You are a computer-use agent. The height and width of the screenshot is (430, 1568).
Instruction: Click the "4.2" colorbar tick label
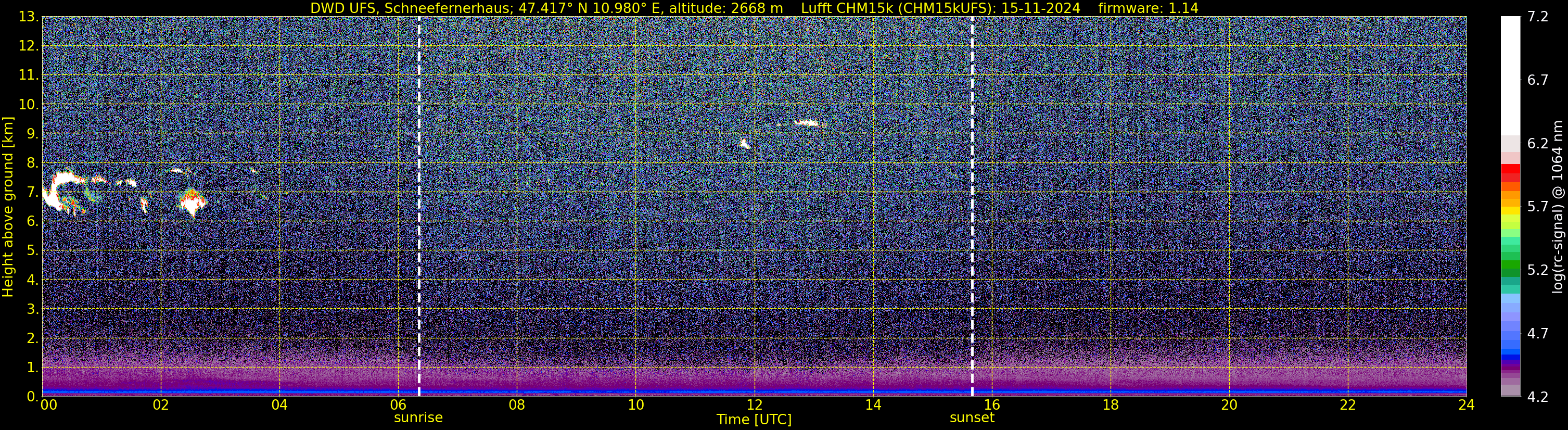pos(1538,397)
